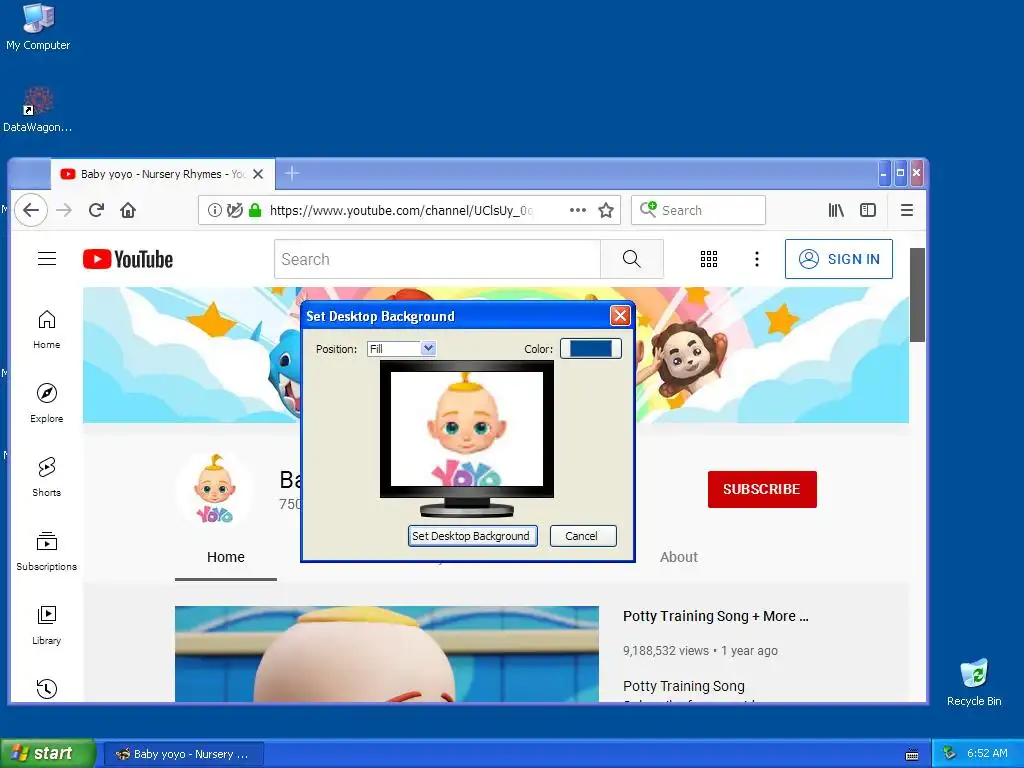Image resolution: width=1024 pixels, height=768 pixels.
Task: Open My Computer desktop icon
Action: point(38,26)
